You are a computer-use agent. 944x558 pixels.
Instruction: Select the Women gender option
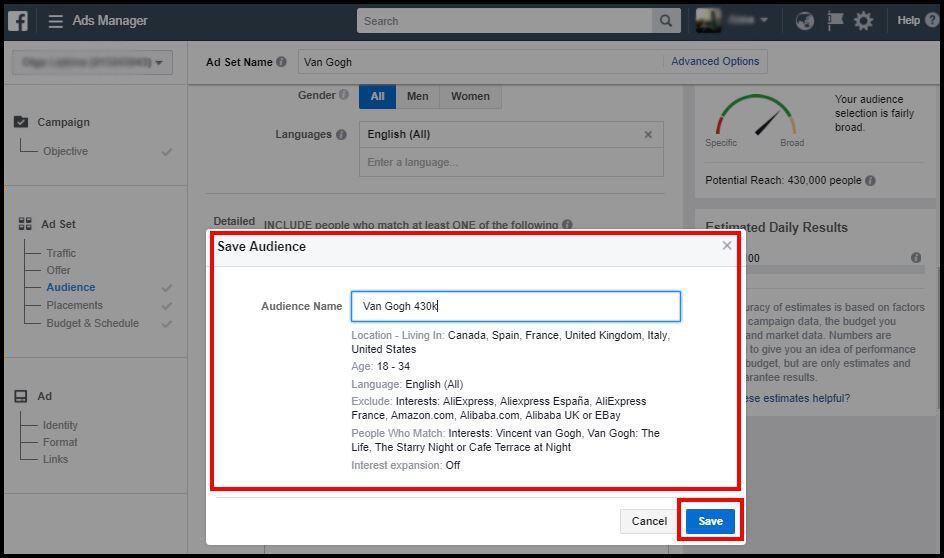[470, 96]
